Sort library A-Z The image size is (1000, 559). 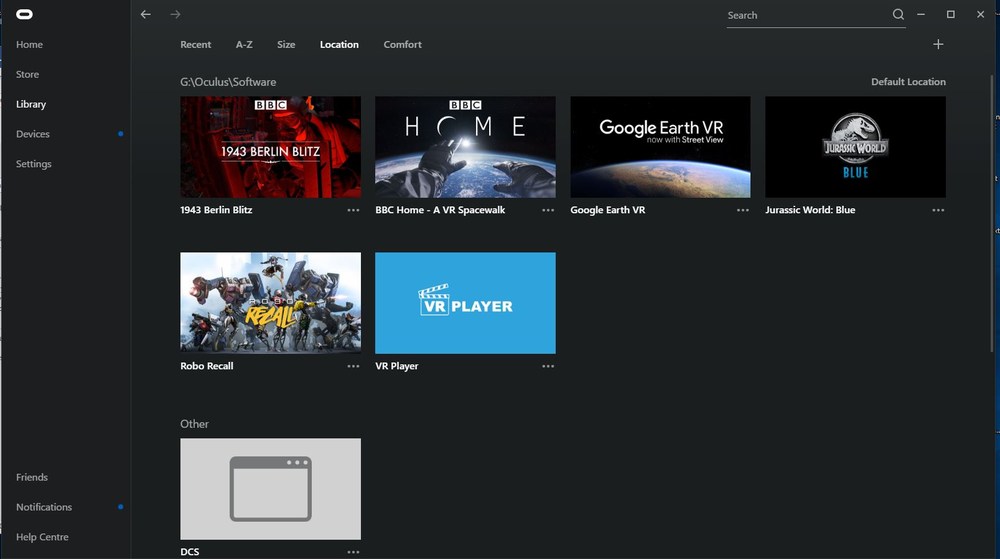244,45
